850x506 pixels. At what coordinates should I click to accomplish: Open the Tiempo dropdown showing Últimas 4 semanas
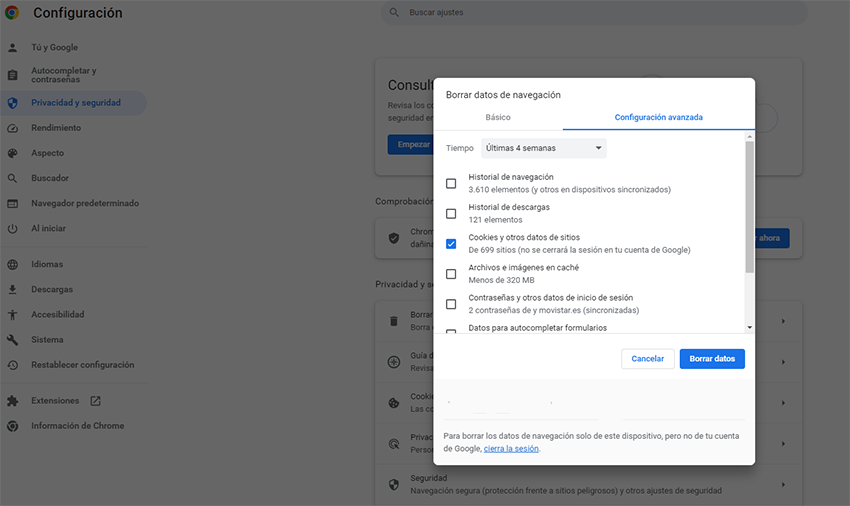tap(544, 148)
